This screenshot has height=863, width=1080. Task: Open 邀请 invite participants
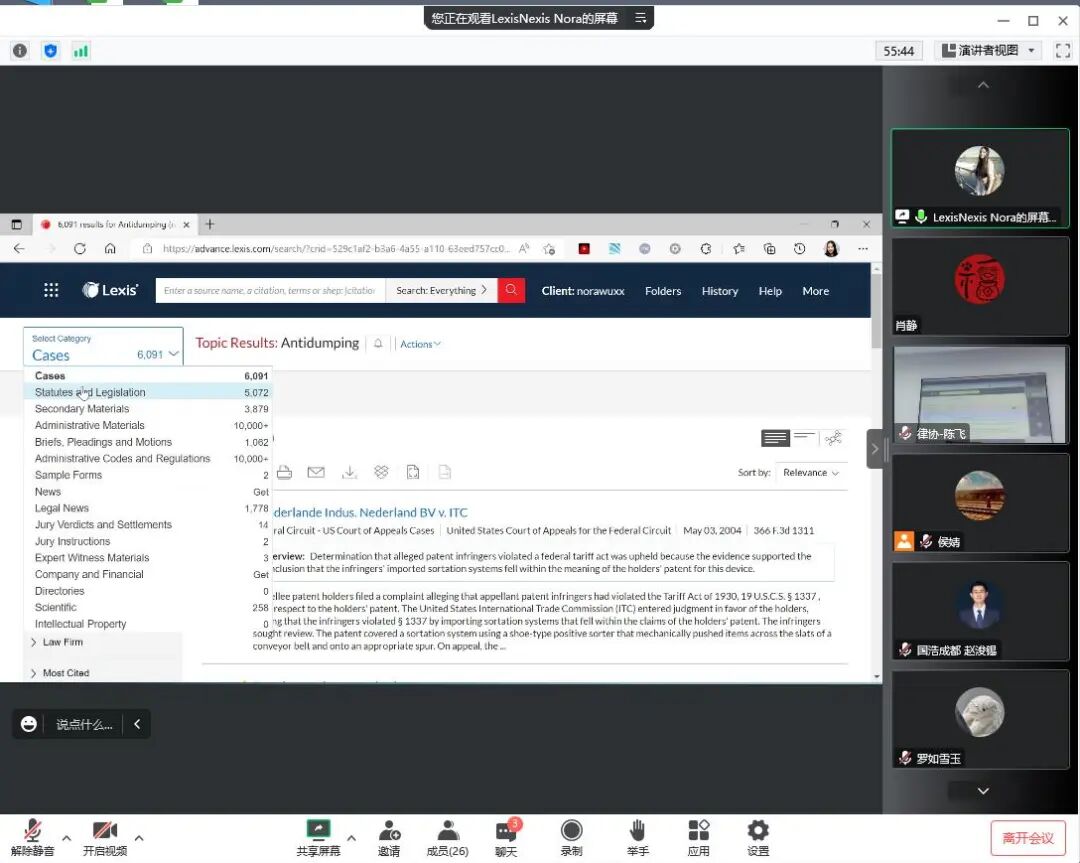[x=389, y=838]
